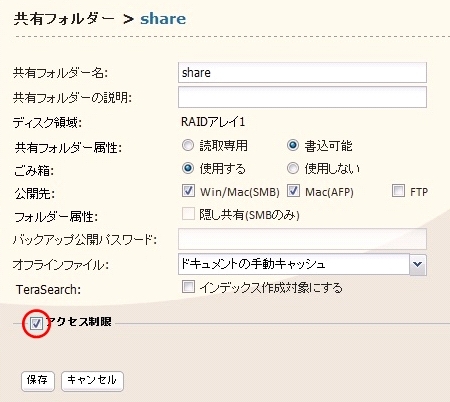
Task: Select the 書込可能 radio button
Action: click(293, 145)
